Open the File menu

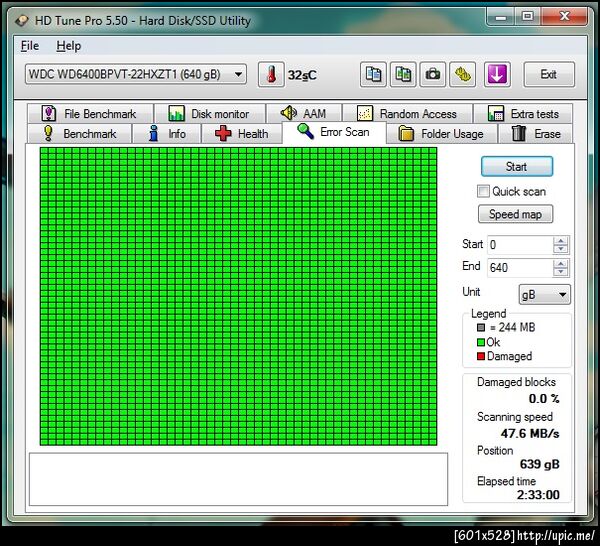[30, 46]
